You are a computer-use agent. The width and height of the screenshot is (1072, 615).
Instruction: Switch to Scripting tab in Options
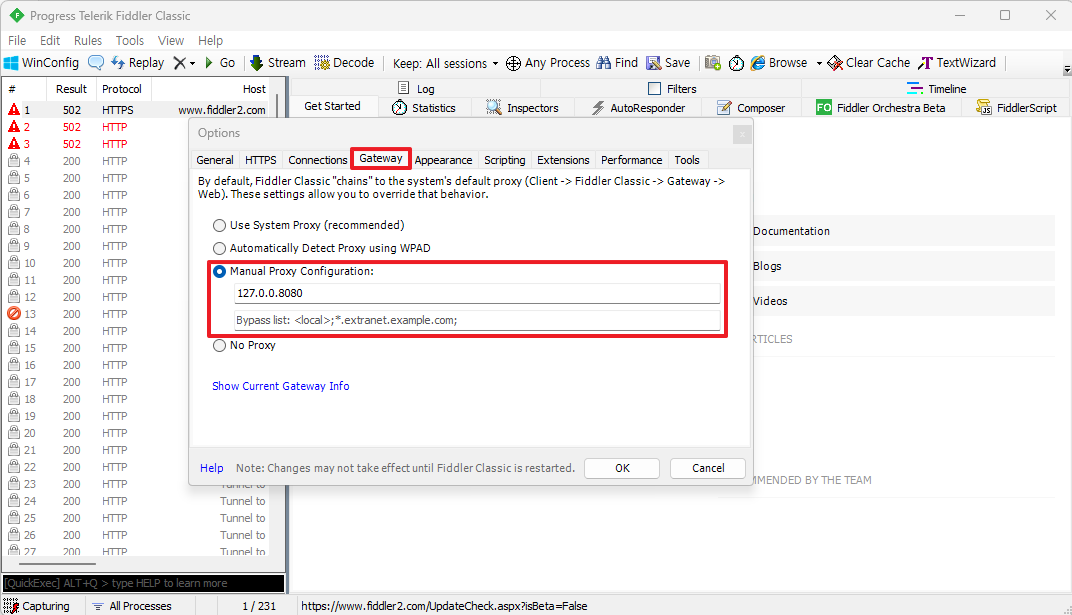505,160
